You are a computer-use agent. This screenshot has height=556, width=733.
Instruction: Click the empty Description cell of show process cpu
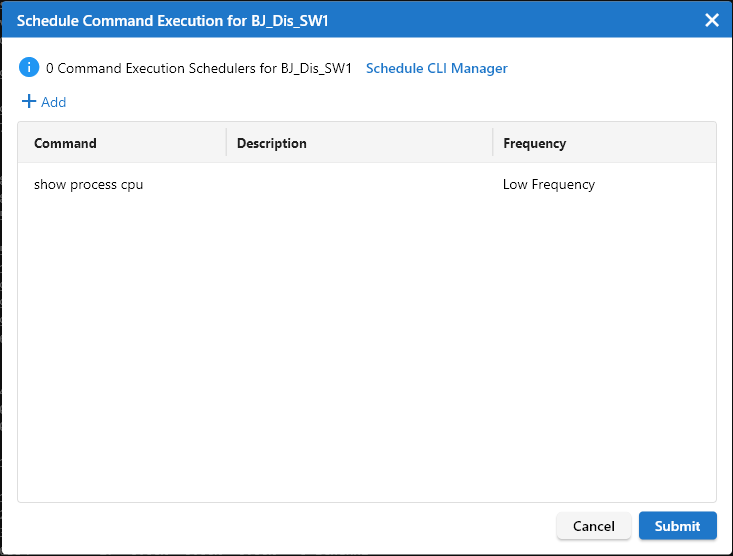(359, 184)
